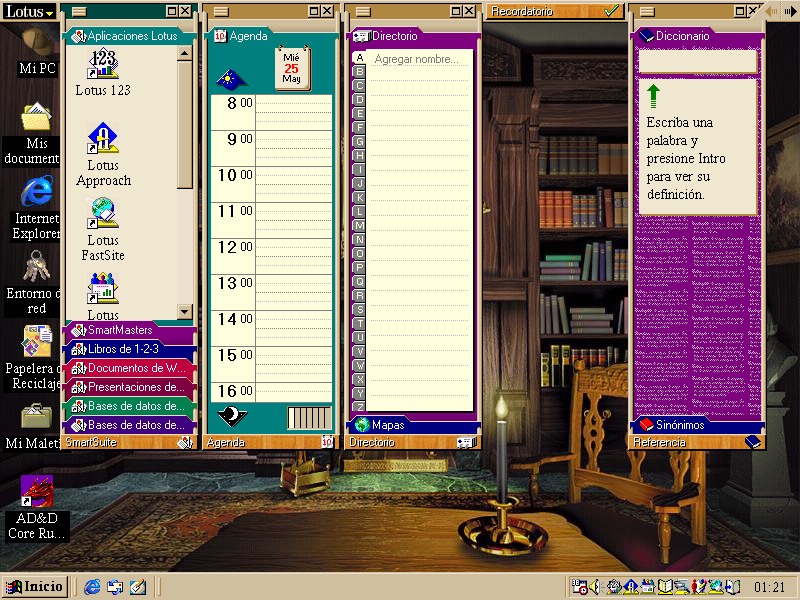The width and height of the screenshot is (800, 600).
Task: Expand the Sinónimos folder
Action: [697, 424]
